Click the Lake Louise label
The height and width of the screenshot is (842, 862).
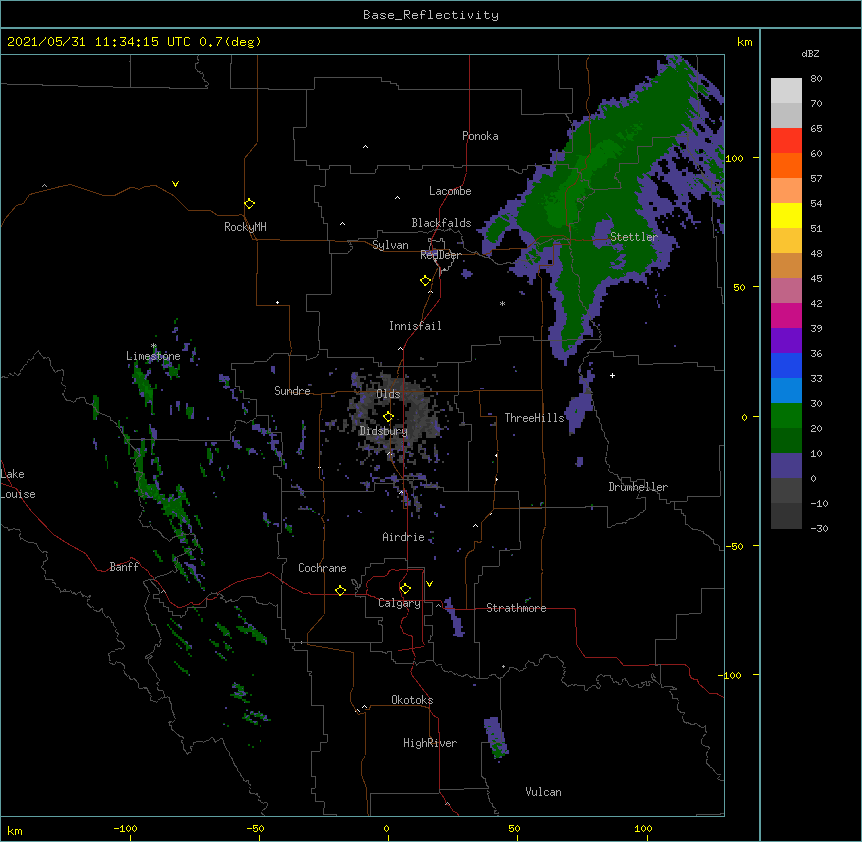tap(18, 484)
